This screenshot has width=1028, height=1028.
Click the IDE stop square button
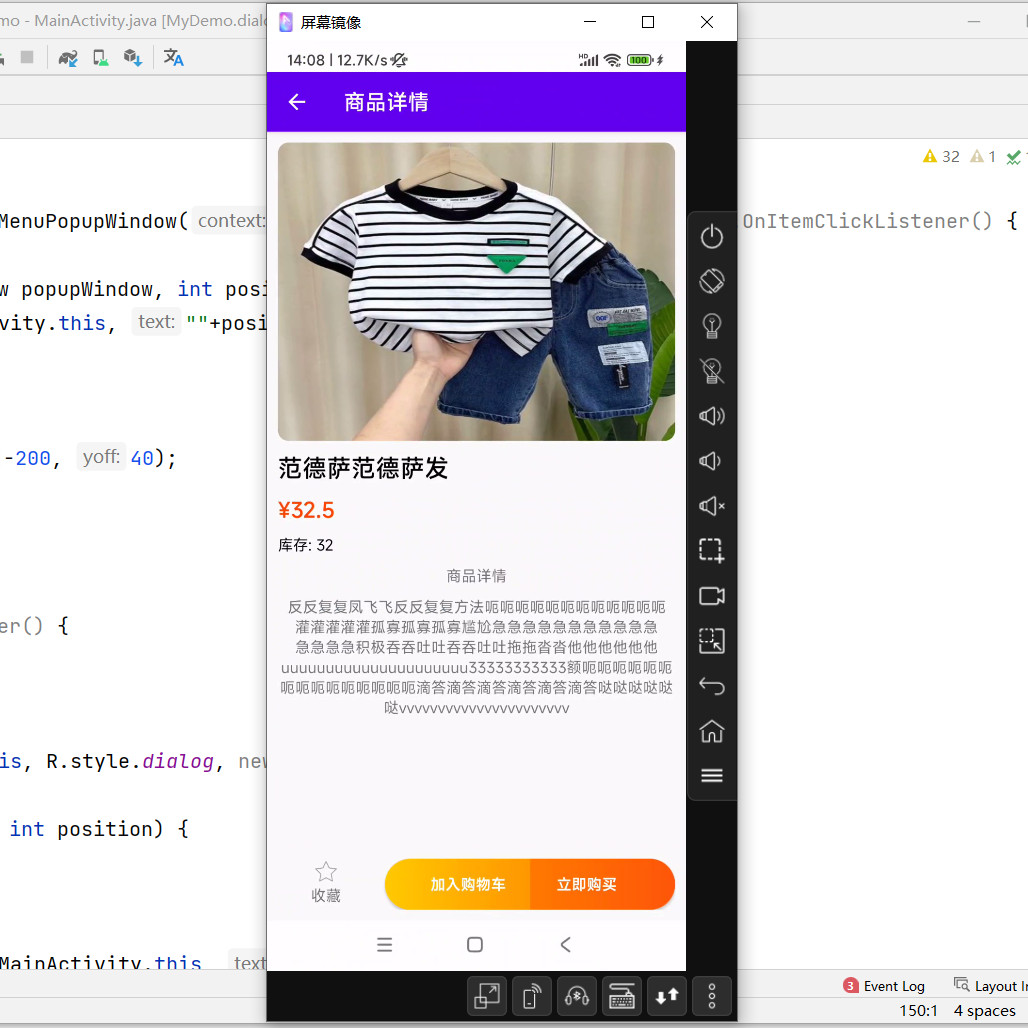tap(27, 57)
